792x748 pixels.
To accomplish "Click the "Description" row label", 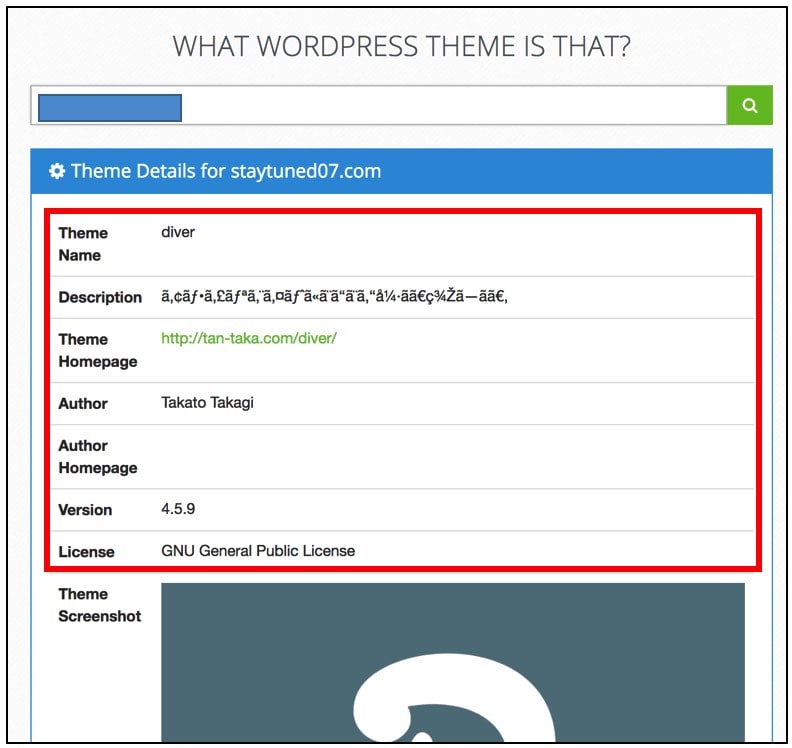I will (x=100, y=297).
